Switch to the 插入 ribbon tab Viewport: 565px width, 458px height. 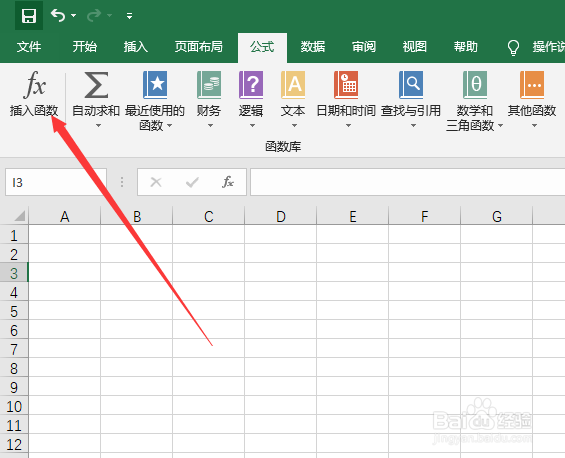point(135,46)
